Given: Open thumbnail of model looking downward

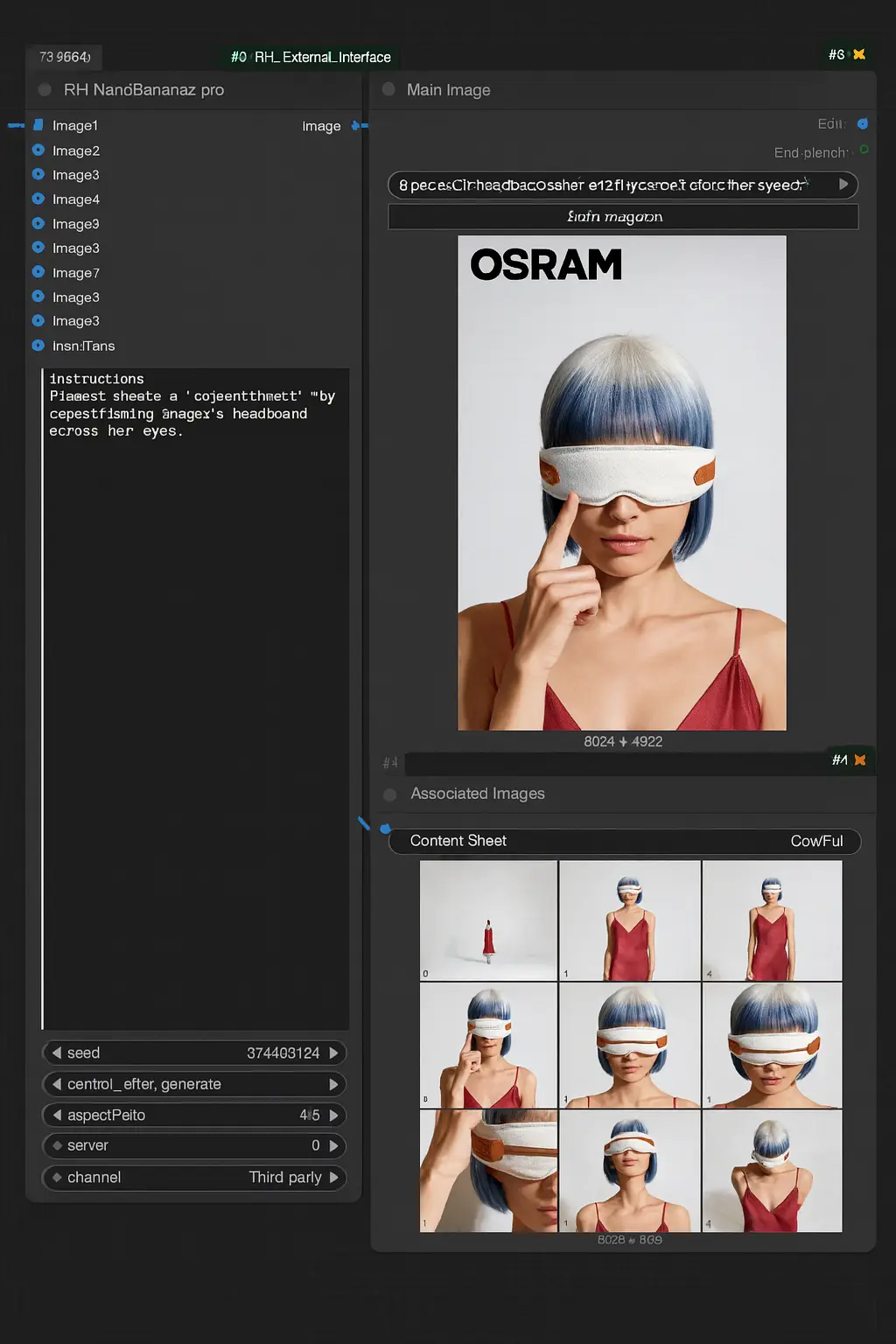Looking at the screenshot, I should click(x=772, y=1171).
